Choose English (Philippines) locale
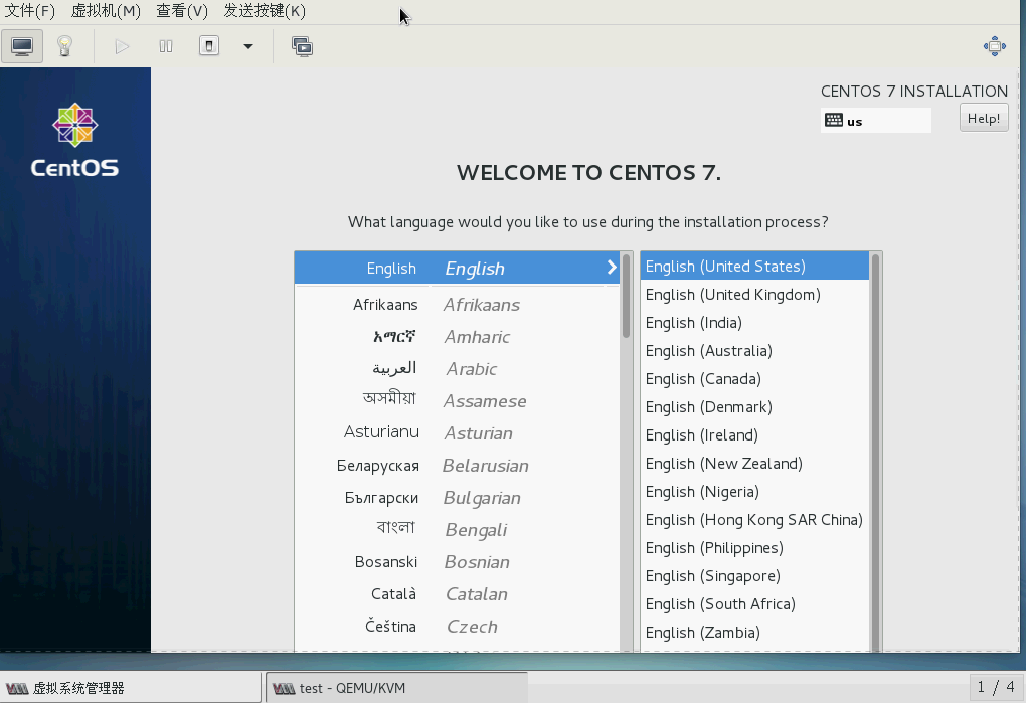The height and width of the screenshot is (703, 1026). 755,548
